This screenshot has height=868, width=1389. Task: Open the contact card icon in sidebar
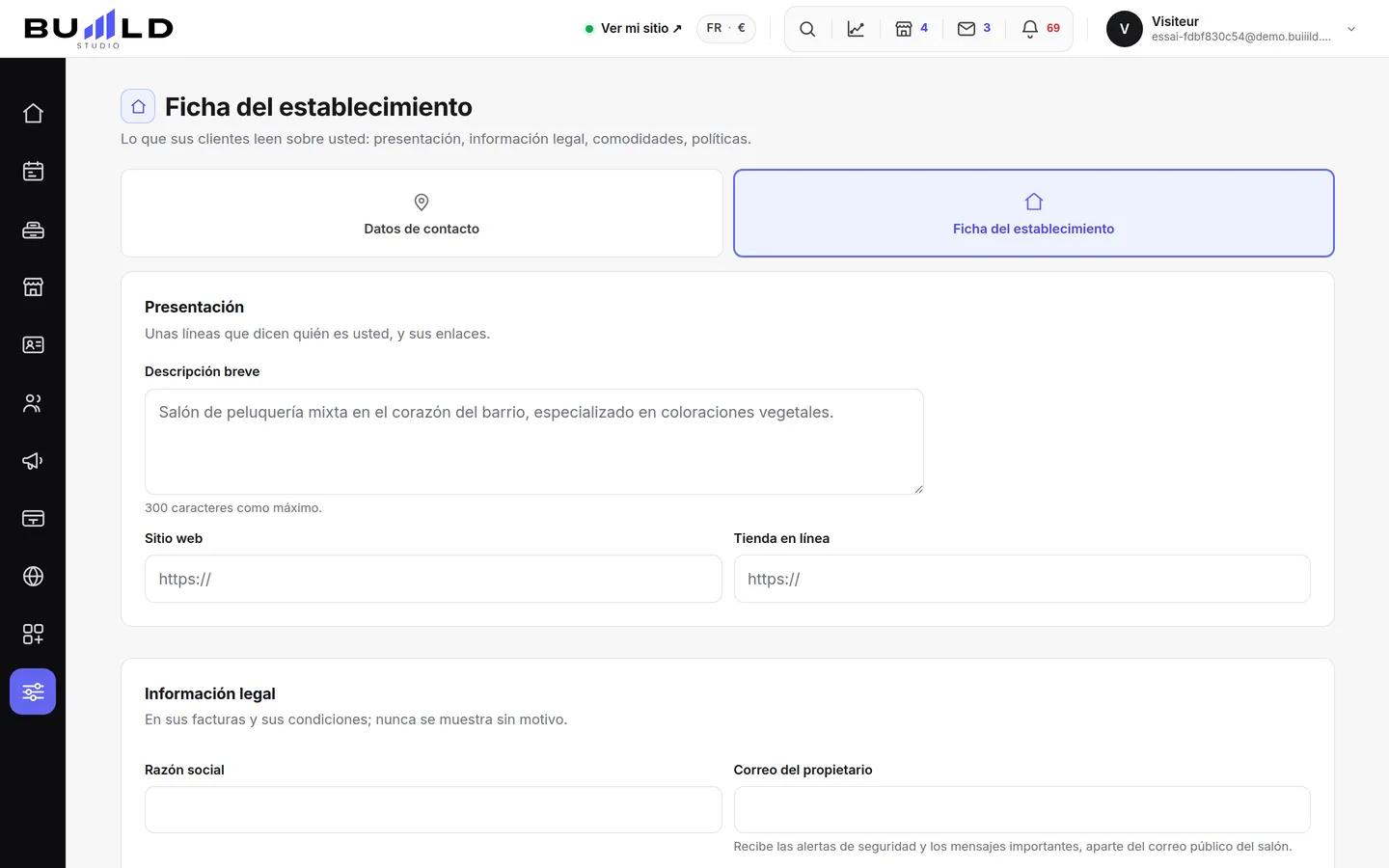pyautogui.click(x=33, y=344)
